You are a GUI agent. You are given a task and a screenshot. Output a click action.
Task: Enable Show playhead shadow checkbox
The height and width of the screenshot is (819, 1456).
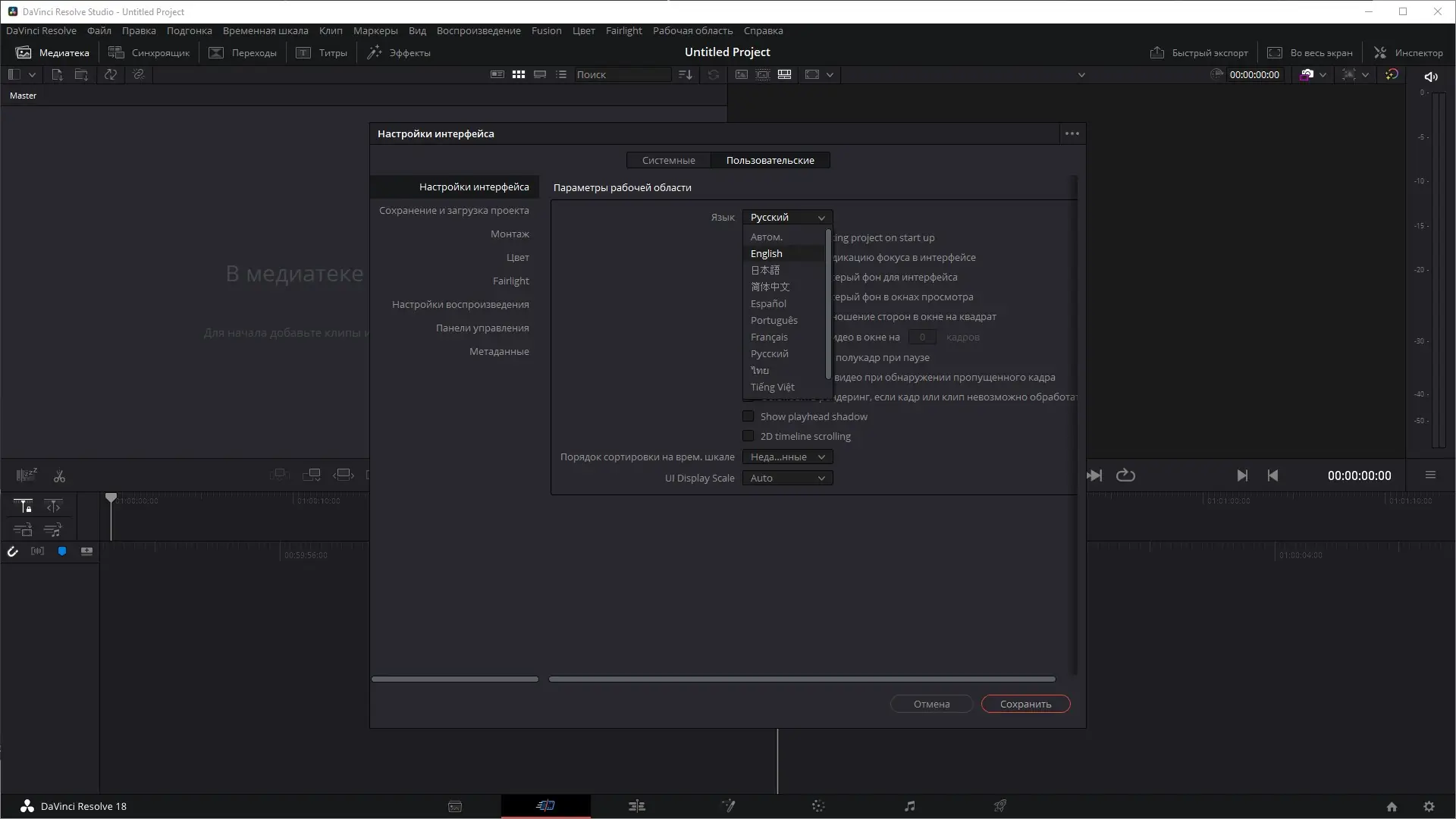coord(748,416)
